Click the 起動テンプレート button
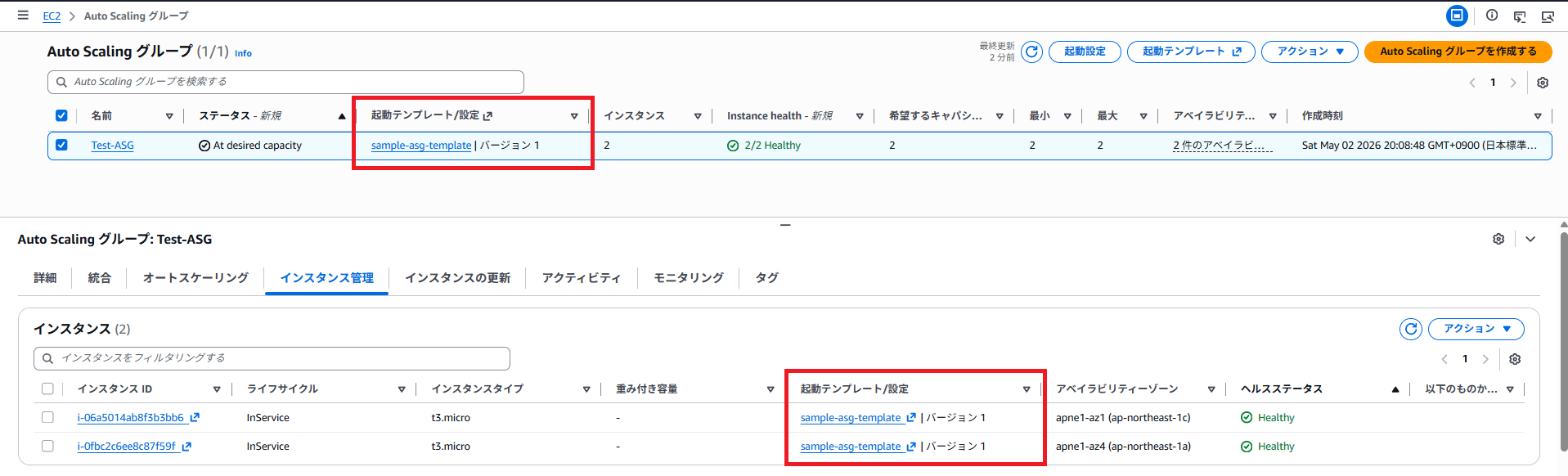The height and width of the screenshot is (476, 1568). click(1191, 52)
